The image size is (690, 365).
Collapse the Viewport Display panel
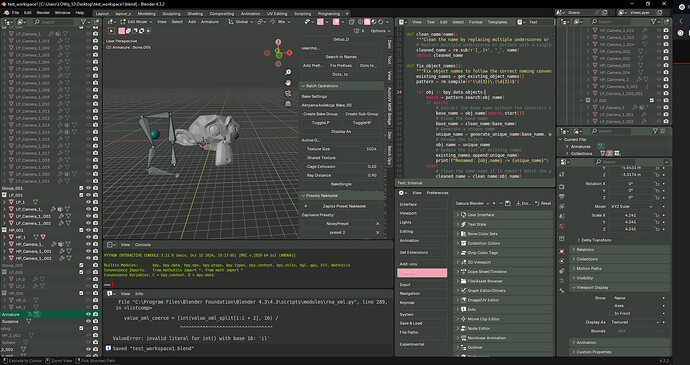[620, 288]
